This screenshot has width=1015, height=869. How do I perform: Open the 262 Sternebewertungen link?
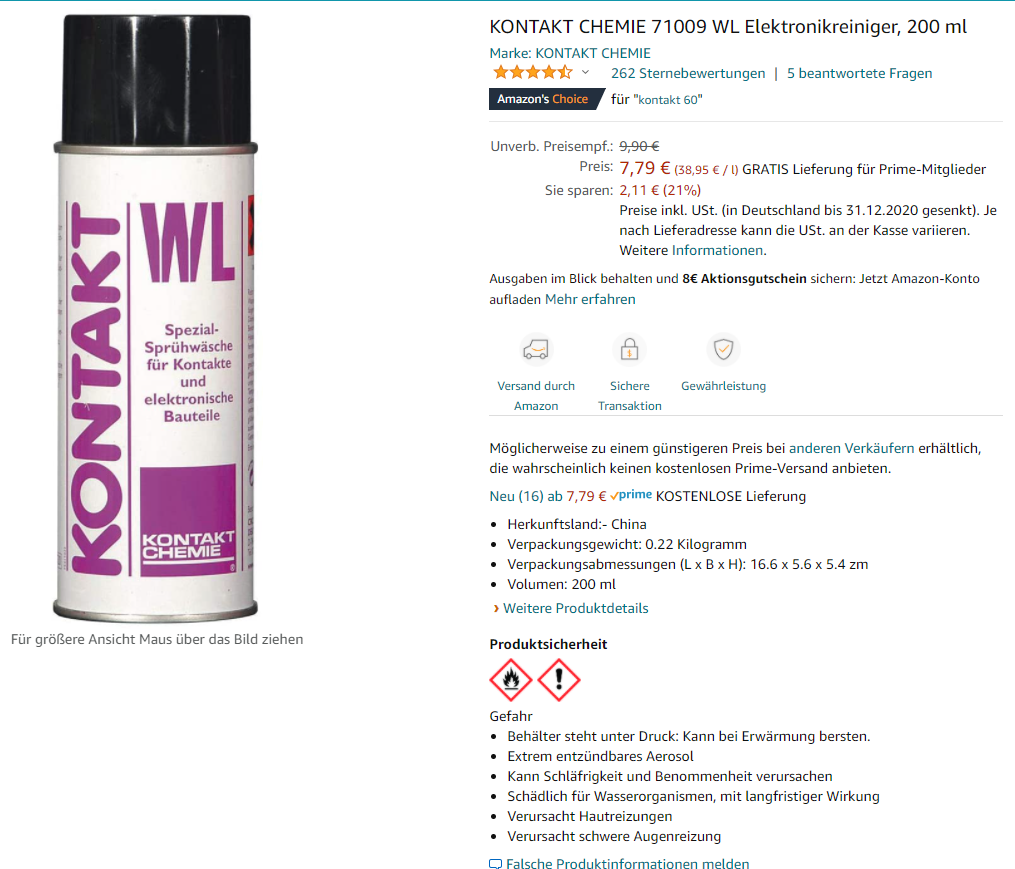(687, 73)
